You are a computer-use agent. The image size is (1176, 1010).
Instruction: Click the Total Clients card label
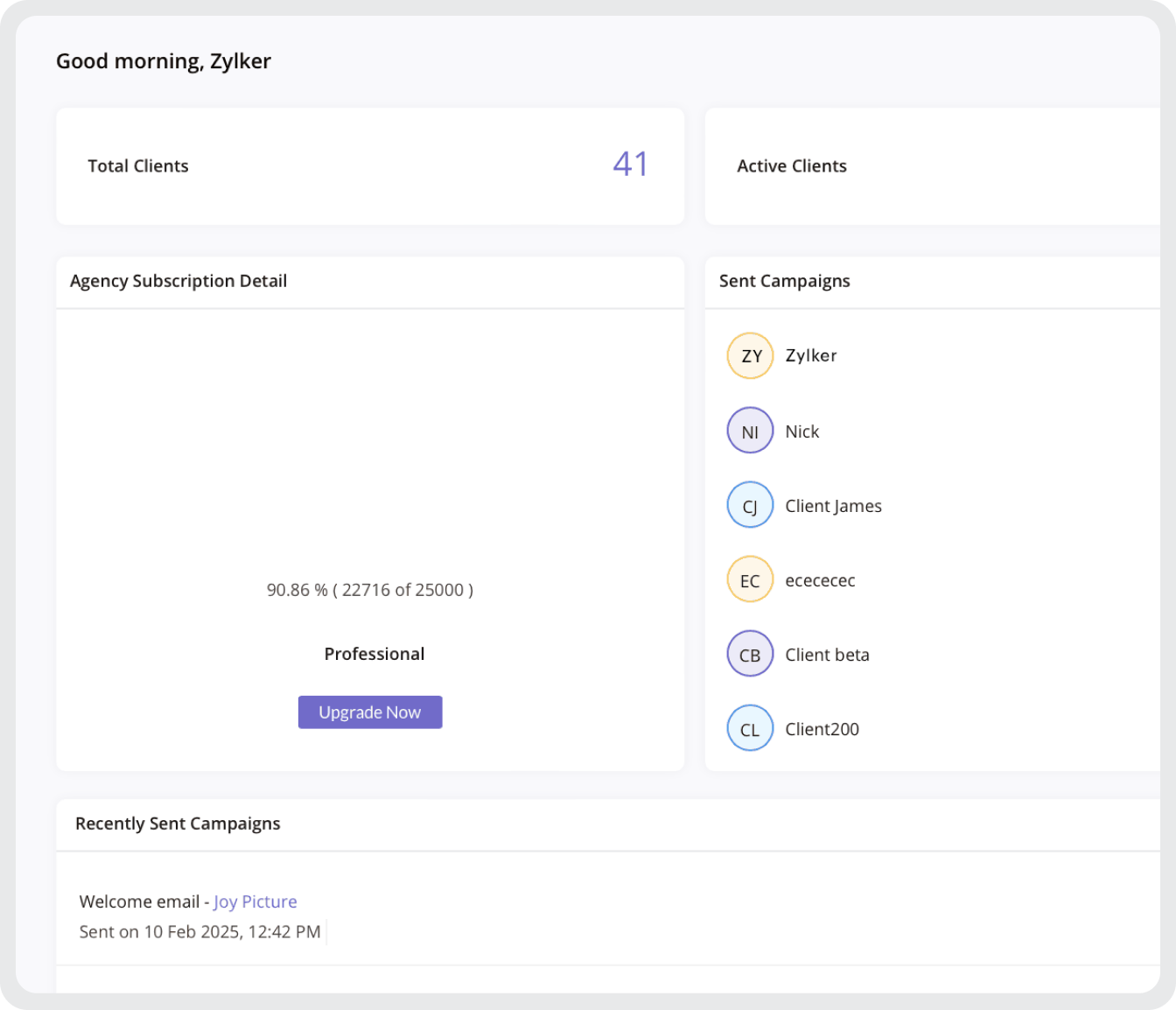coord(138,166)
